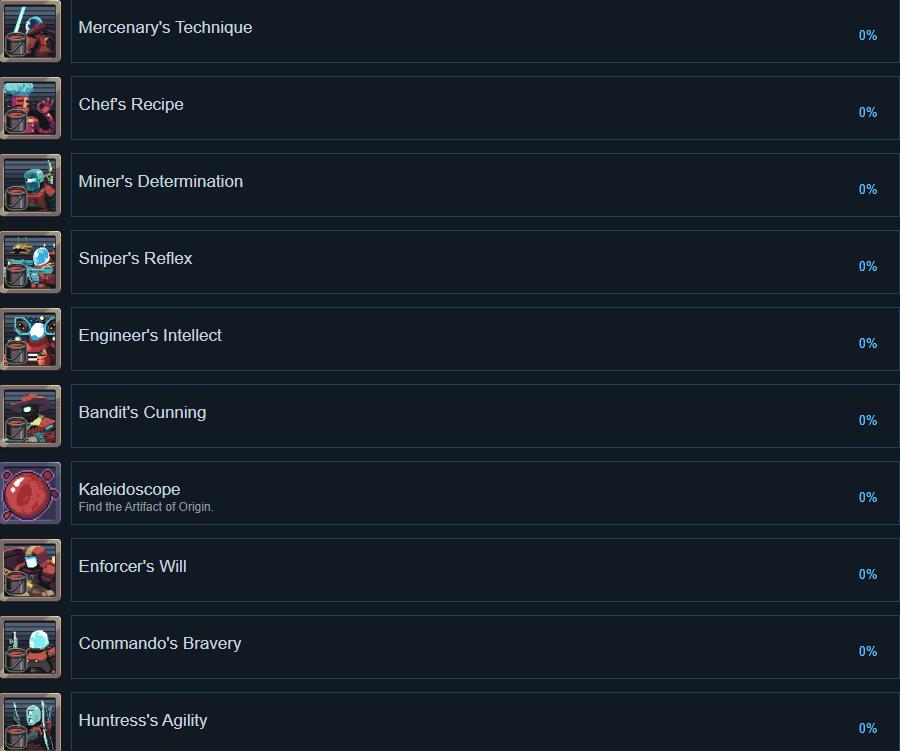Select the Huntress's Agility achievement icon
Screen dimensions: 900x751
click(30, 722)
